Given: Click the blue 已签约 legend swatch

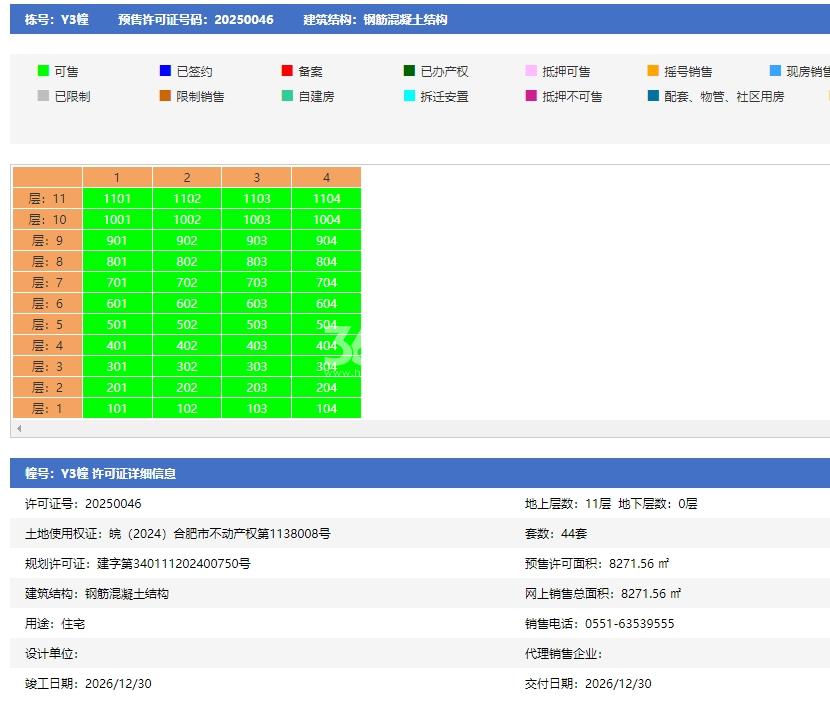Looking at the screenshot, I should point(165,70).
